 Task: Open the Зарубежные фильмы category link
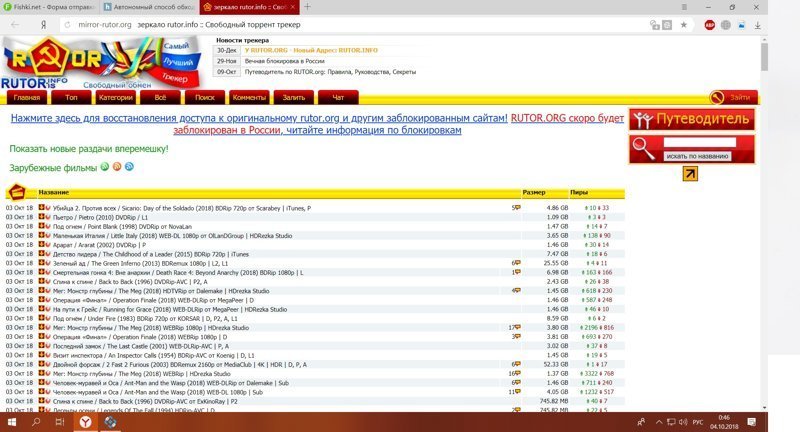[x=53, y=168]
